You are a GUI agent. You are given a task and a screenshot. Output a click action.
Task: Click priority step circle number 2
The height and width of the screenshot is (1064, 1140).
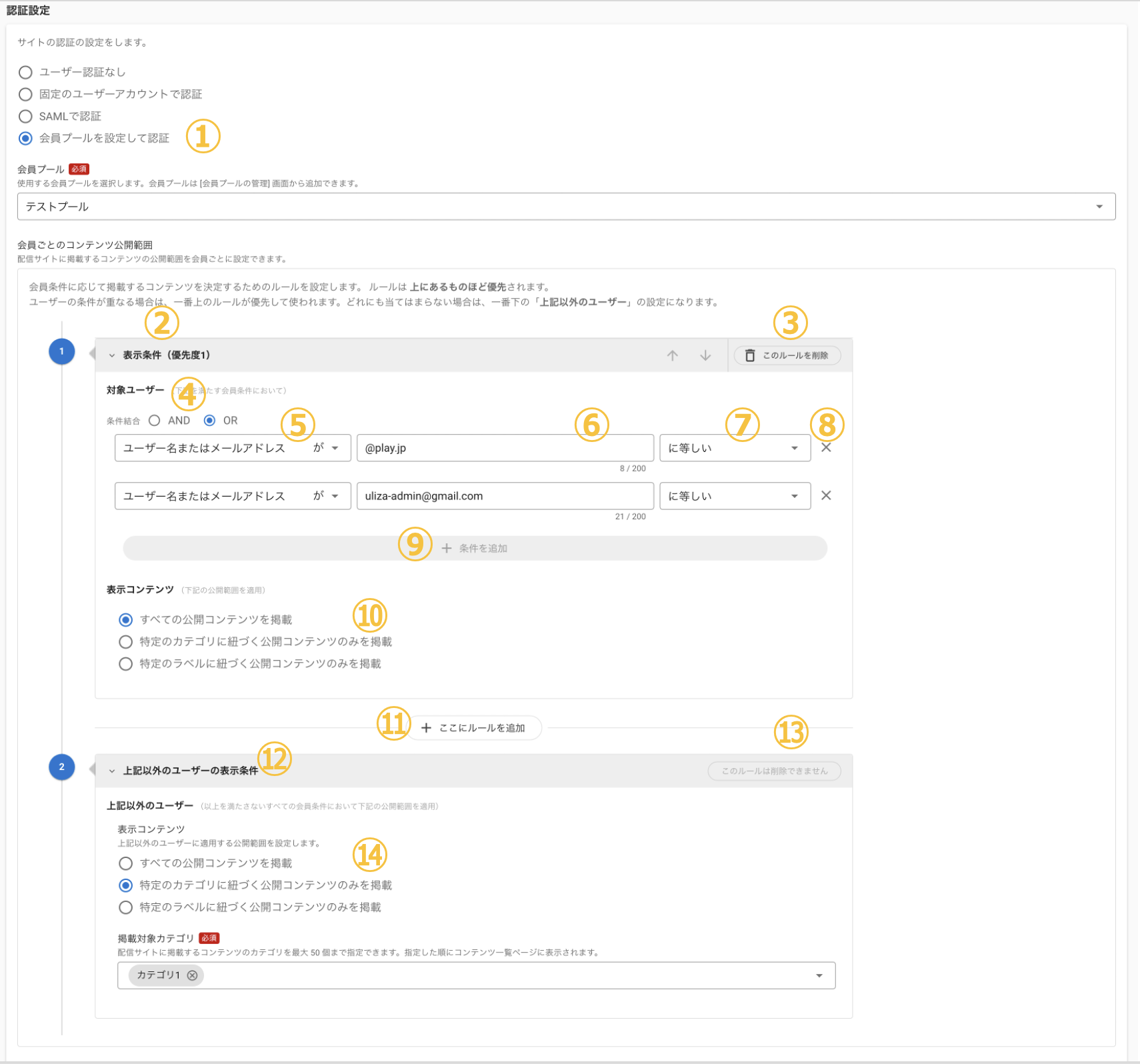(x=61, y=767)
